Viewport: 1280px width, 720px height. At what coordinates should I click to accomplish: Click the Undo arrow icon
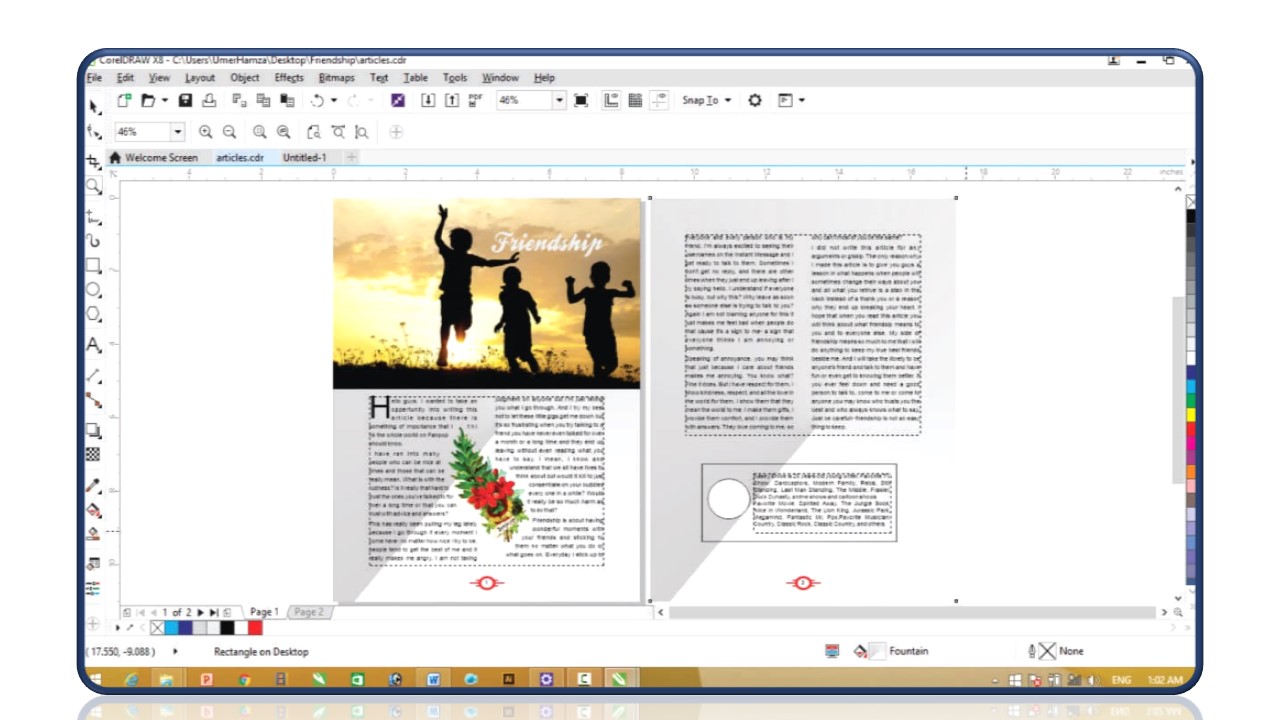317,100
